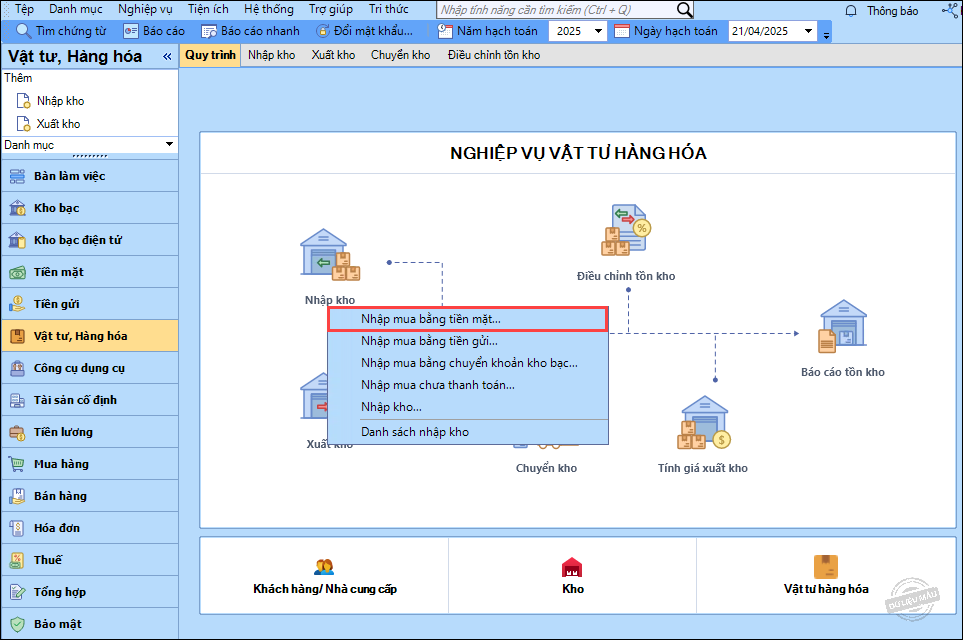963x640 pixels.
Task: Expand the Danh mục dropdown
Action: coord(169,145)
